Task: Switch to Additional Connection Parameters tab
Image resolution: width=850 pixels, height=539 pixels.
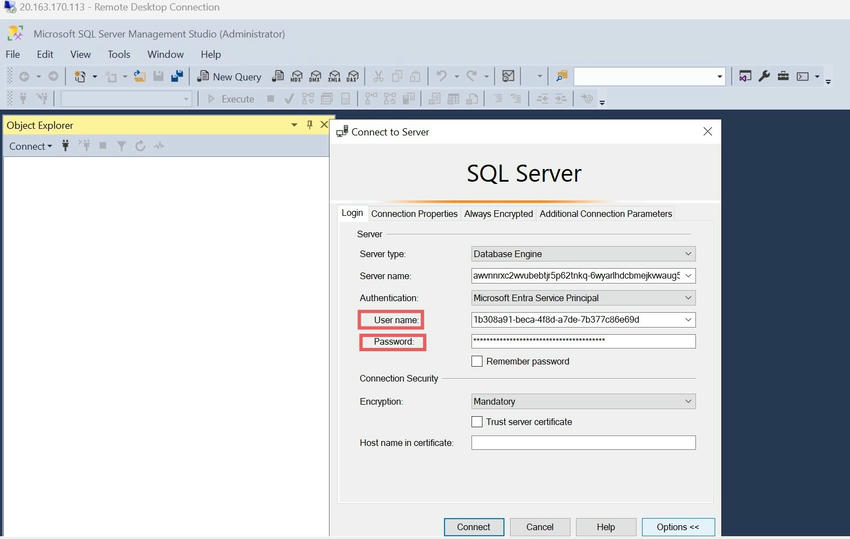Action: tap(606, 214)
